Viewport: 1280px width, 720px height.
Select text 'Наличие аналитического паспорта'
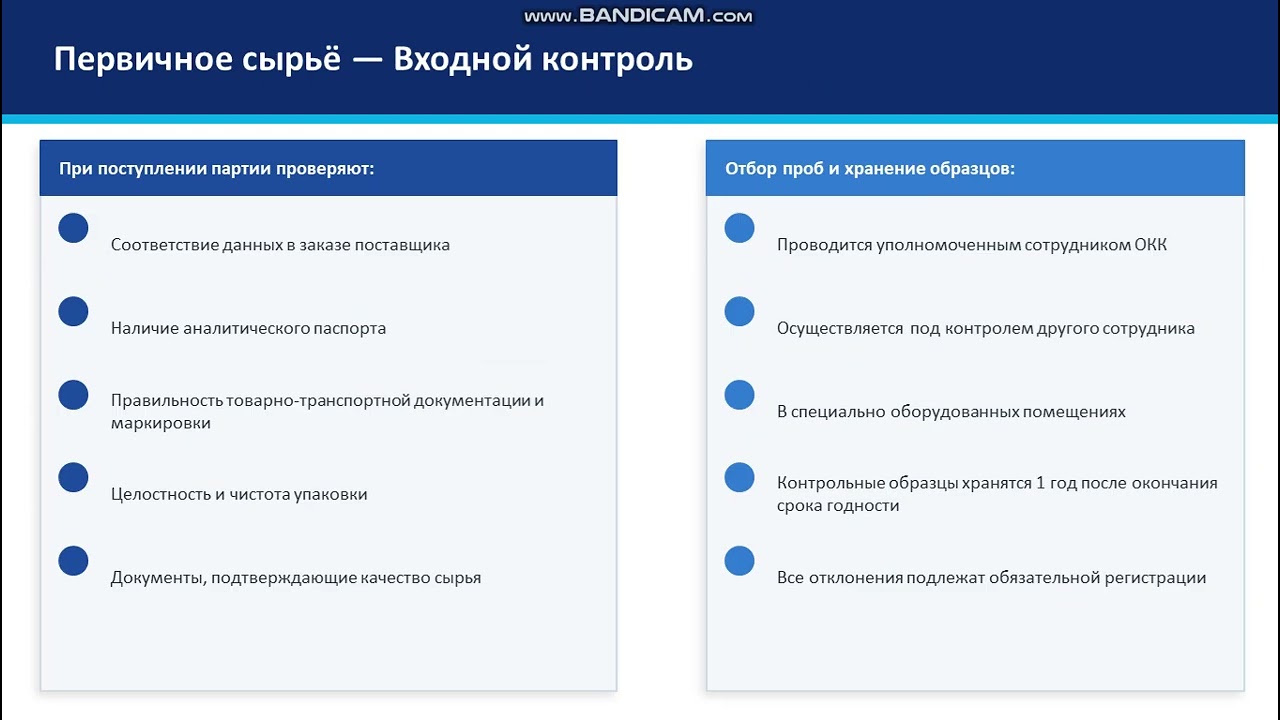[x=248, y=328]
